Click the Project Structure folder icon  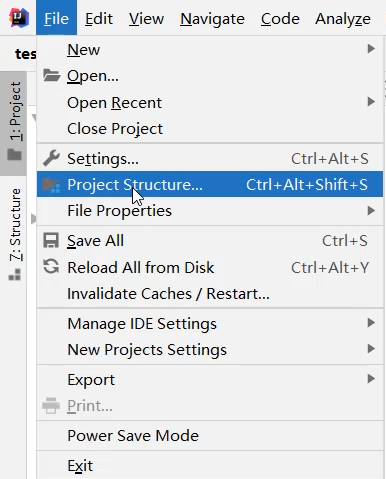click(x=51, y=185)
